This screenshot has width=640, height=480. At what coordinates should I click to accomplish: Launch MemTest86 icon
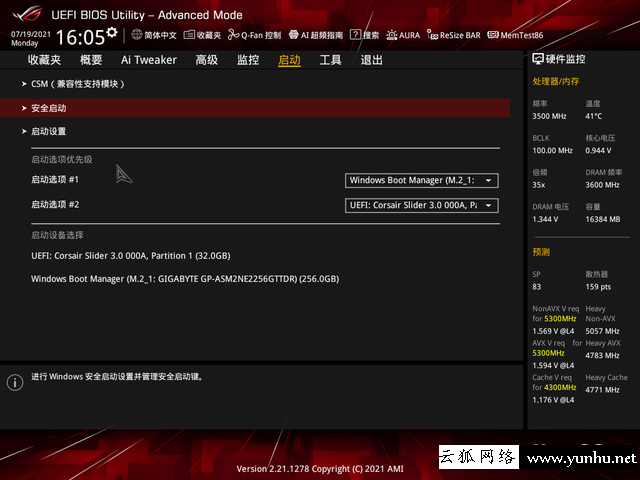pyautogui.click(x=493, y=35)
